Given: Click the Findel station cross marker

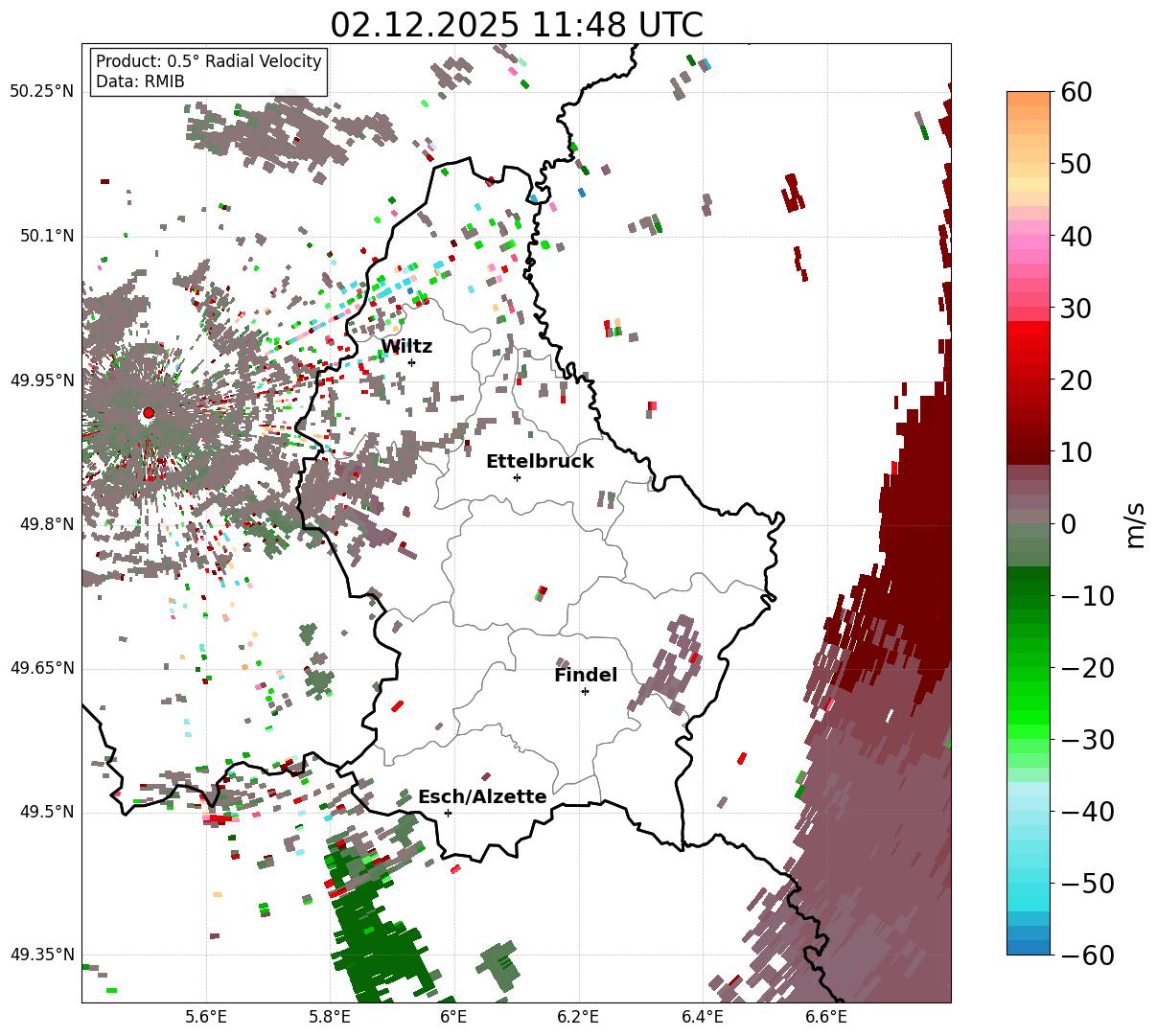Looking at the screenshot, I should tap(585, 691).
